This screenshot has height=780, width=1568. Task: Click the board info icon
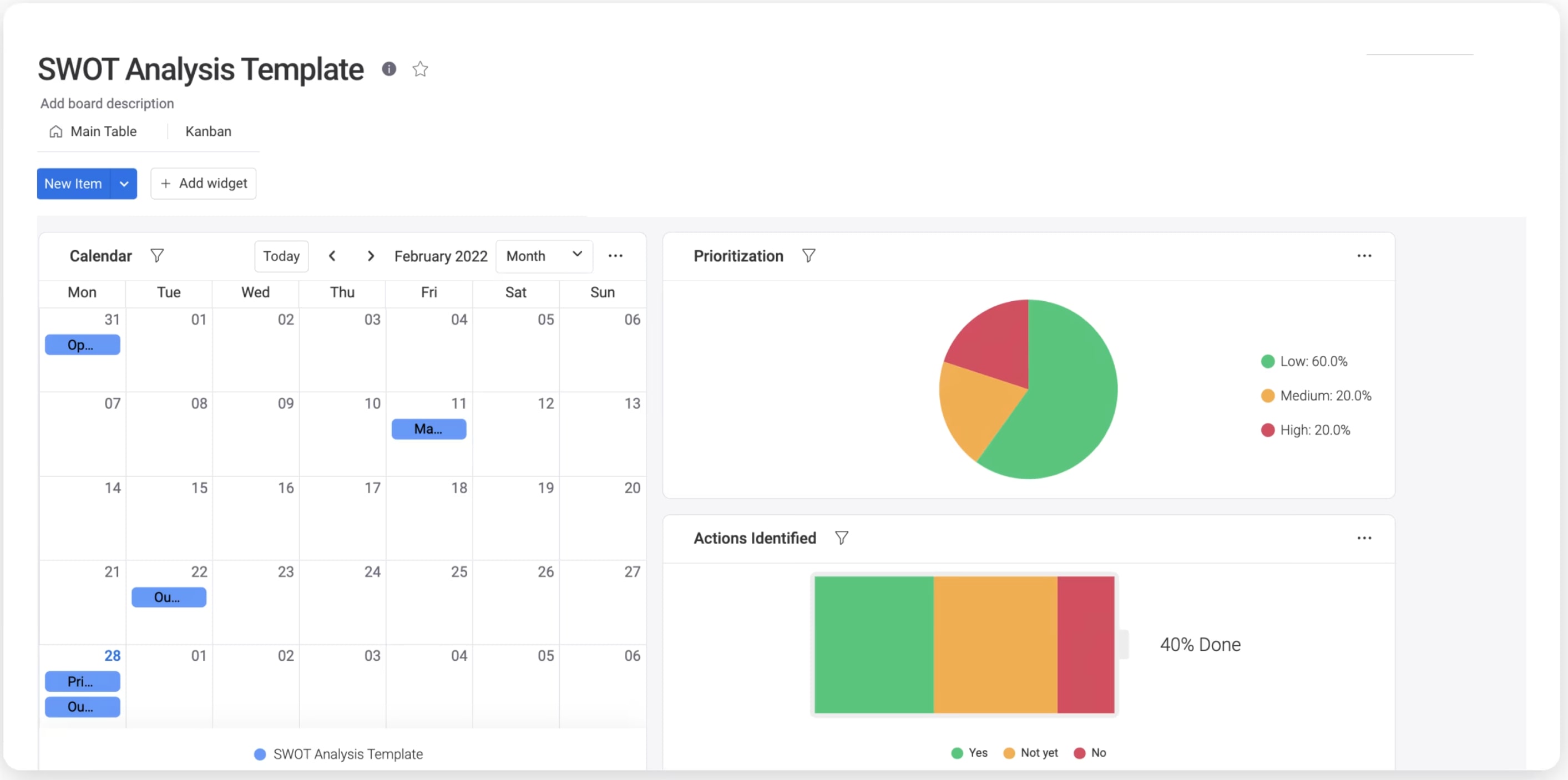click(x=389, y=69)
